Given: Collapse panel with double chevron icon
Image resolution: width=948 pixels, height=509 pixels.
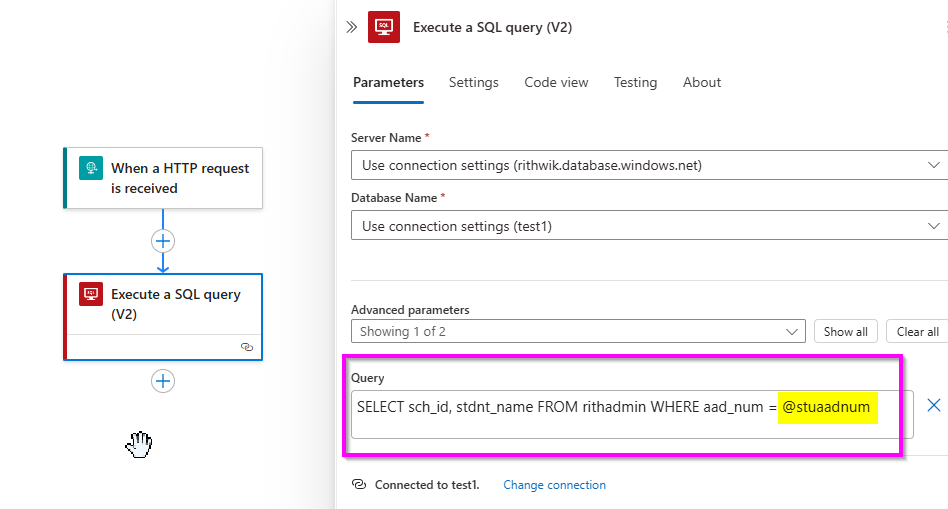Looking at the screenshot, I should [x=351, y=27].
